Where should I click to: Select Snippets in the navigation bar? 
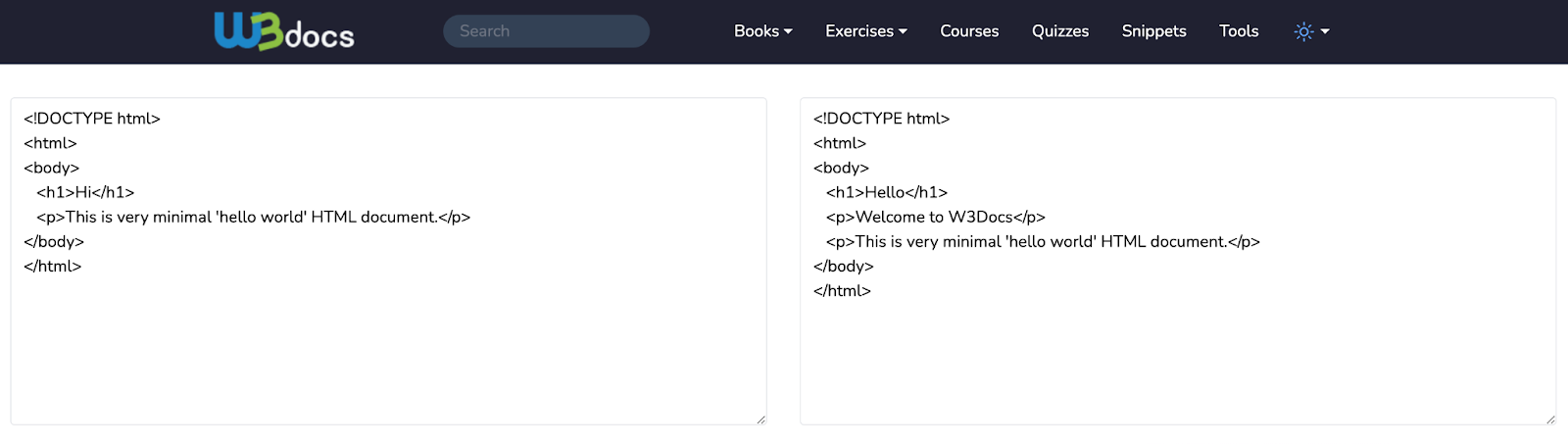pos(1153,31)
